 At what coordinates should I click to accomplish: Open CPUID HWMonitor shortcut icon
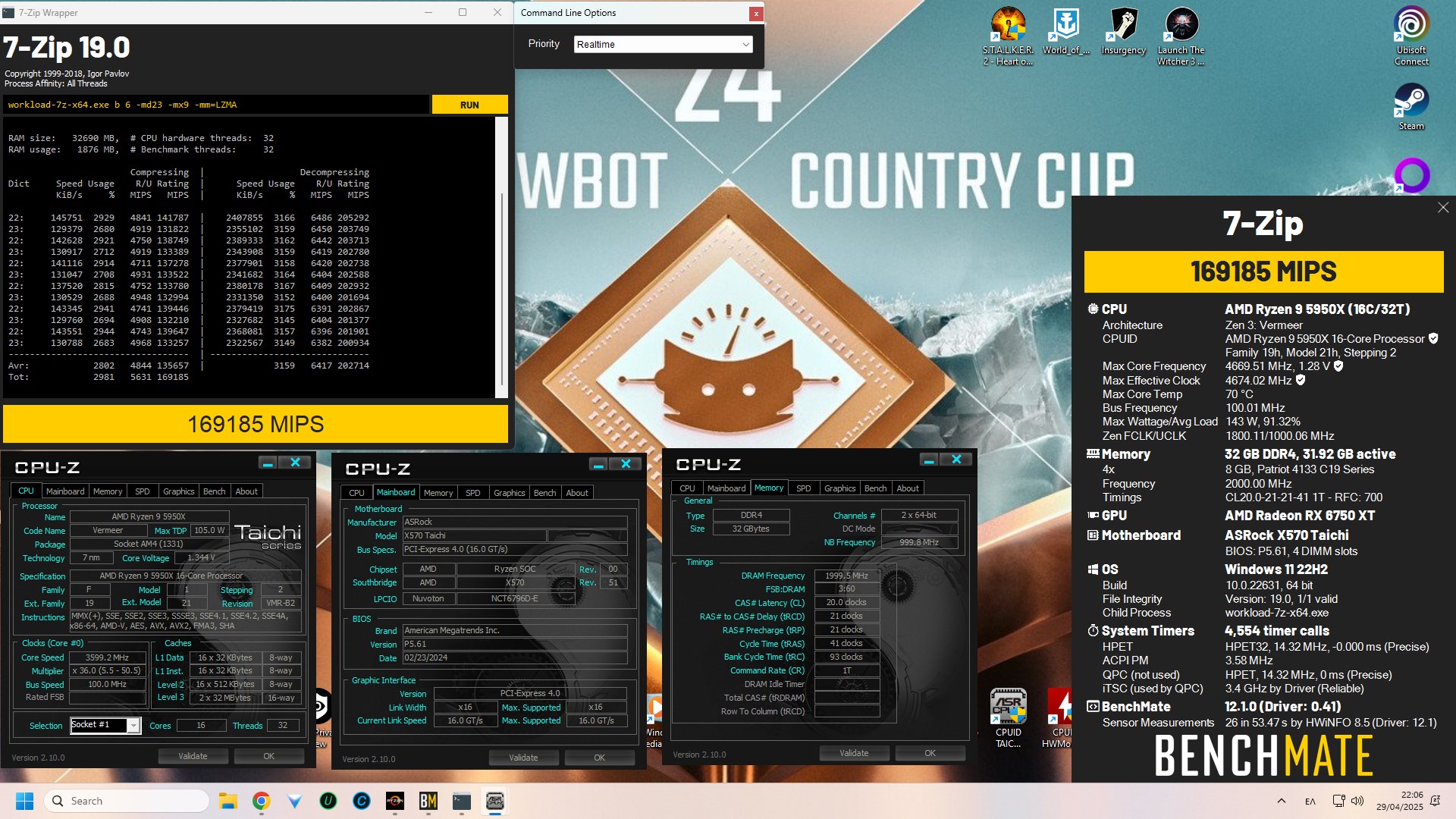(x=1059, y=718)
